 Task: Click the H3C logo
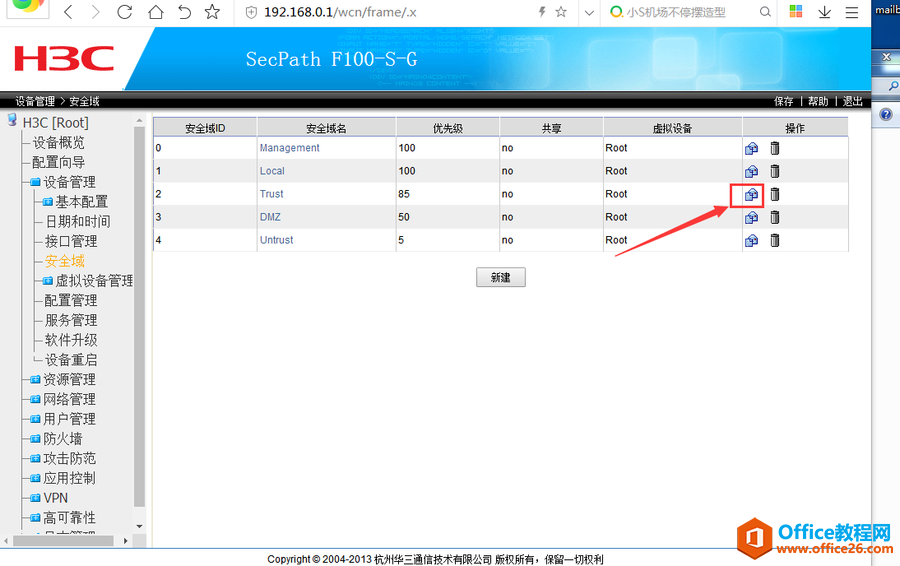point(64,59)
